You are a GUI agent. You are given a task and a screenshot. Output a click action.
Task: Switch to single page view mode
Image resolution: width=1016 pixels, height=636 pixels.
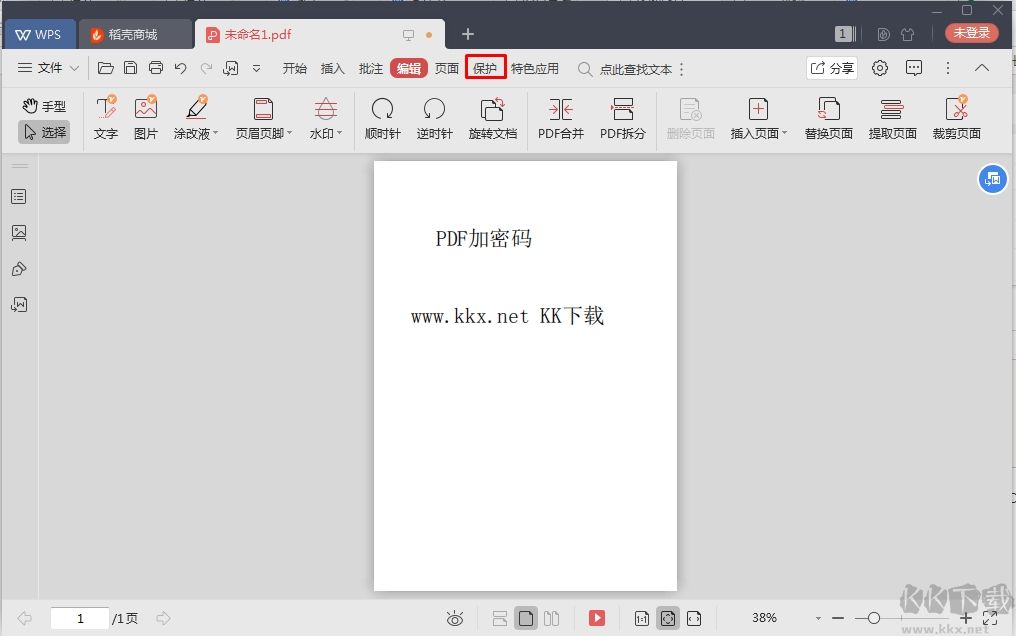point(525,618)
